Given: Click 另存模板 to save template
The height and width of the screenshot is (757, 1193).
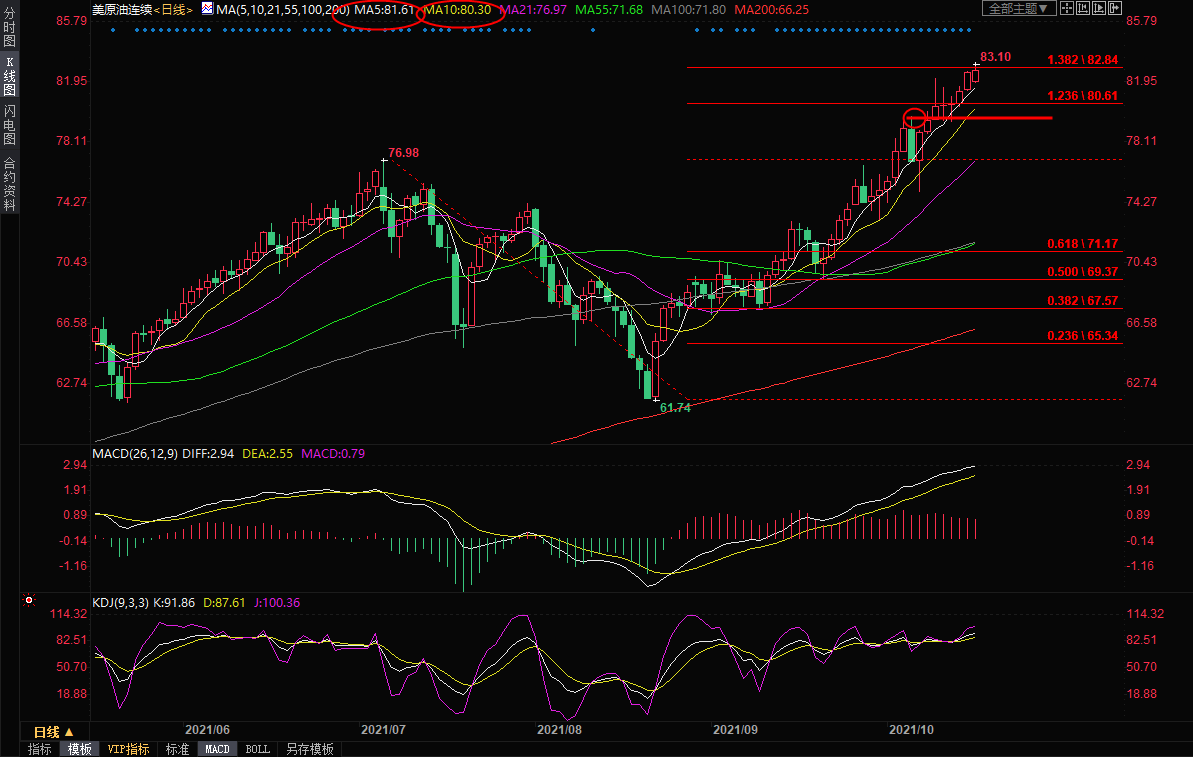Looking at the screenshot, I should coord(310,749).
